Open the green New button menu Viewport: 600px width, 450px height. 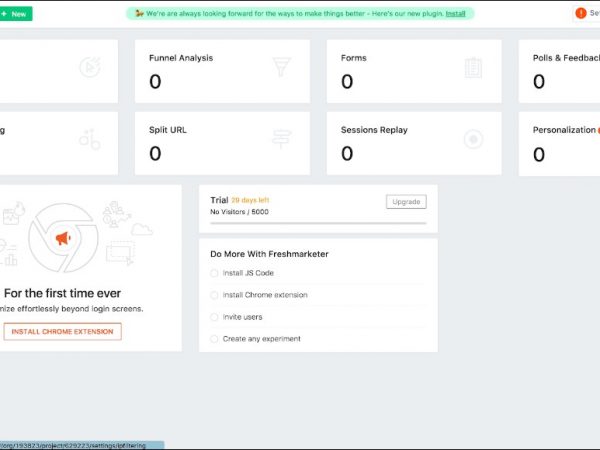[15, 14]
